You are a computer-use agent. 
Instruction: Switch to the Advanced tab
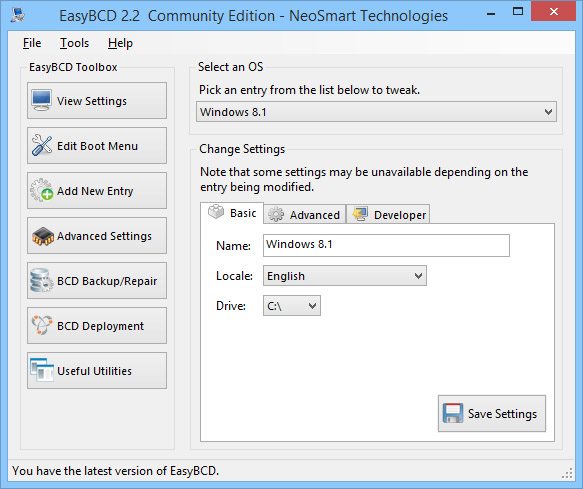point(305,215)
